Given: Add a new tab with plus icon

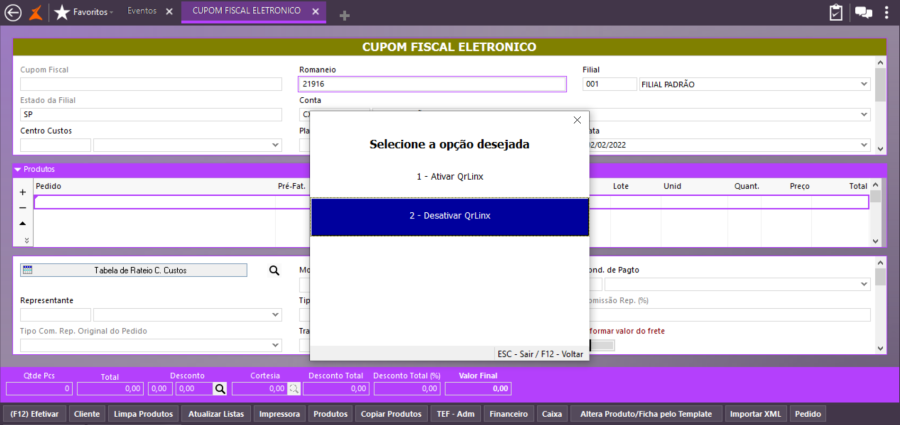Looking at the screenshot, I should point(344,16).
